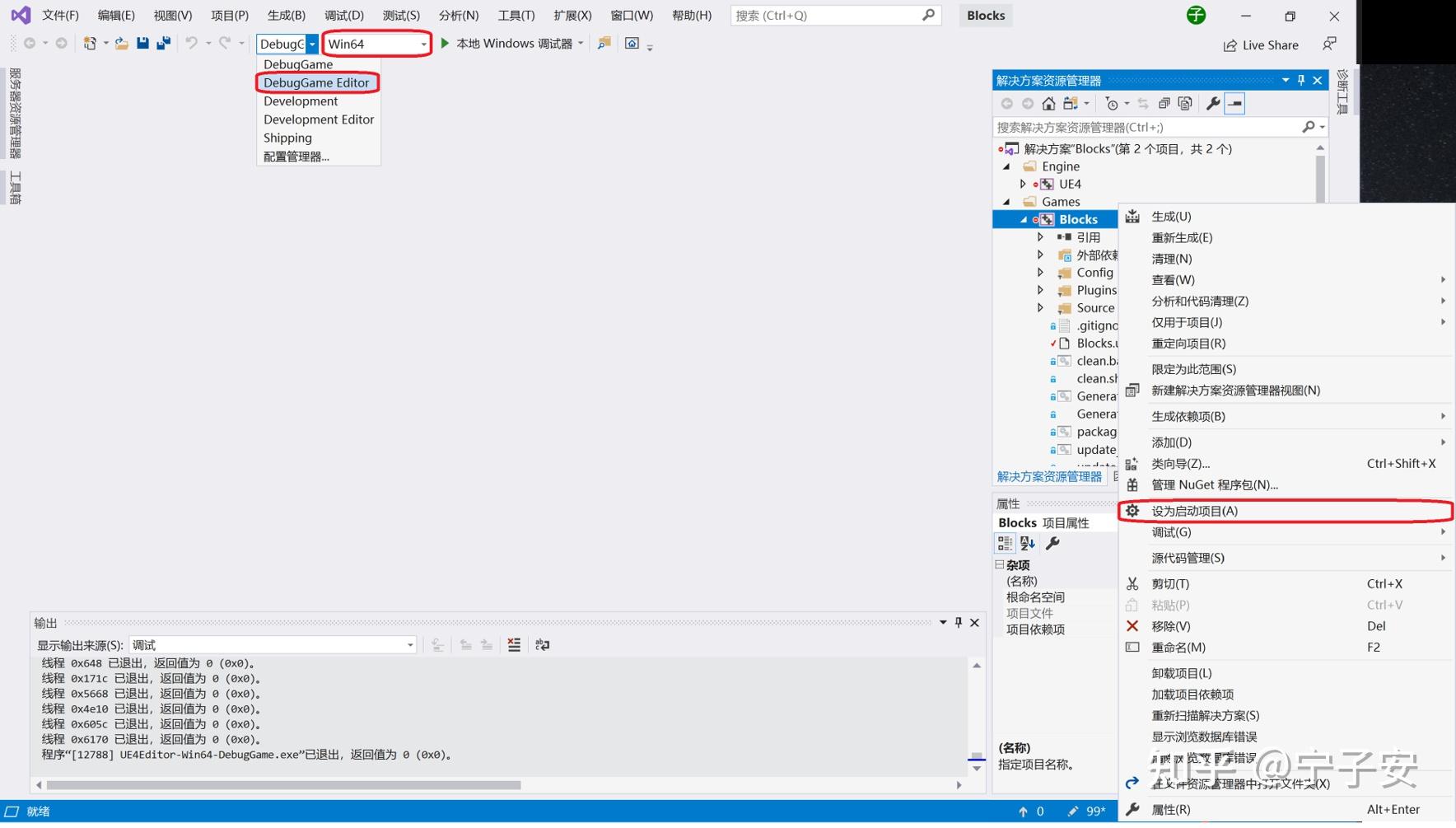Image resolution: width=1456 pixels, height=828 pixels.
Task: Click the Undo arrow icon
Action: (x=191, y=41)
